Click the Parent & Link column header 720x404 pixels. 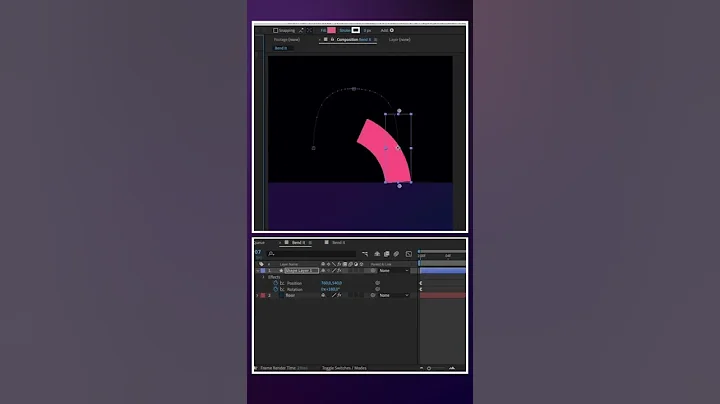(x=381, y=264)
